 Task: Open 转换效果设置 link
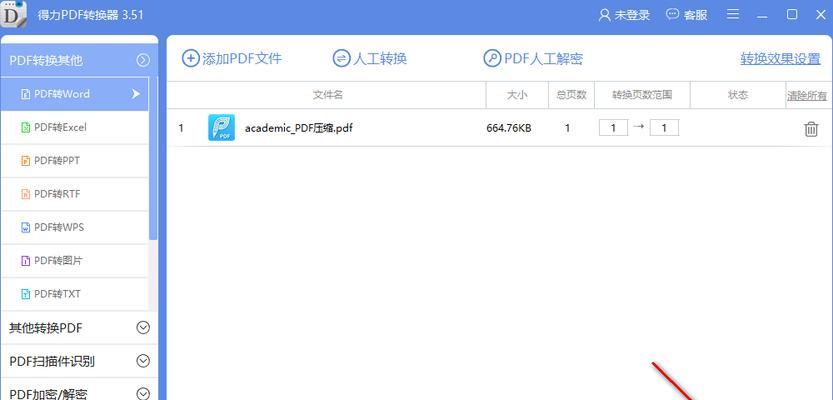(x=780, y=59)
